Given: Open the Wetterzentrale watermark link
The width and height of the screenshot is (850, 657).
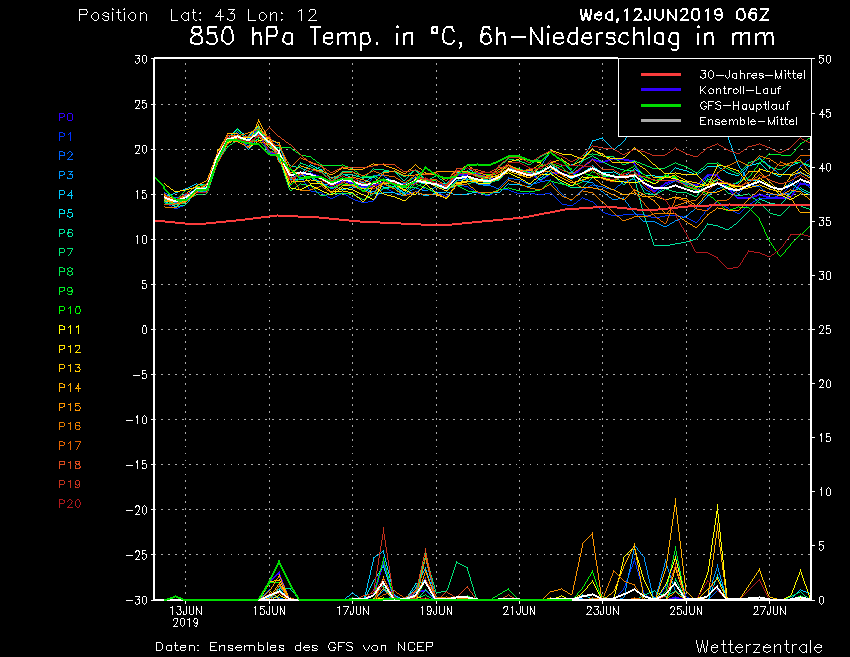Looking at the screenshot, I should pyautogui.click(x=759, y=646).
